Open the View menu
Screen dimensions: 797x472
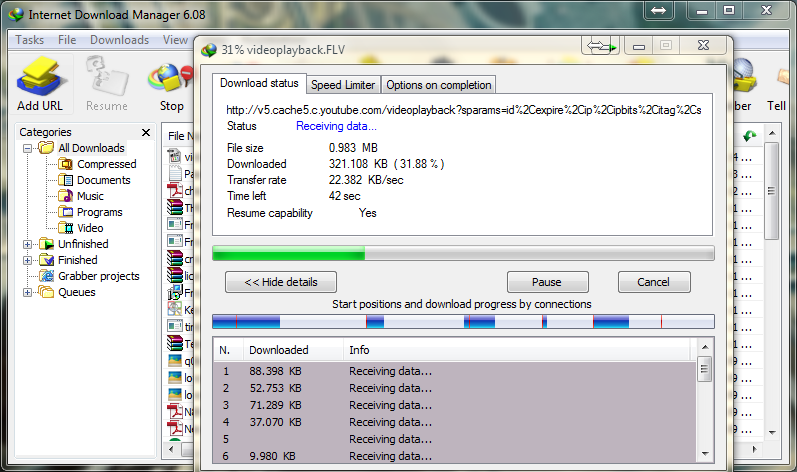tap(175, 40)
